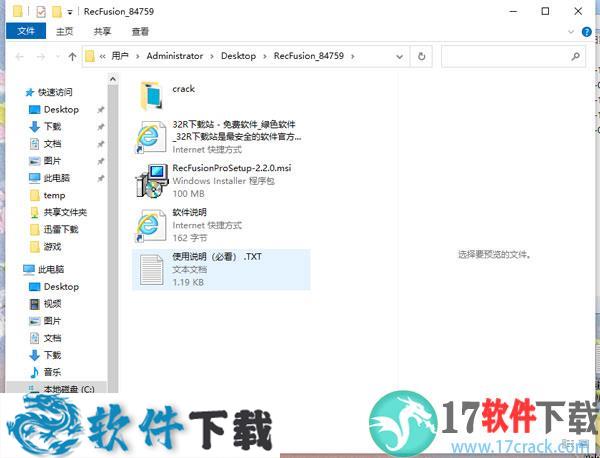Click the search magnifier icon

pos(575,57)
